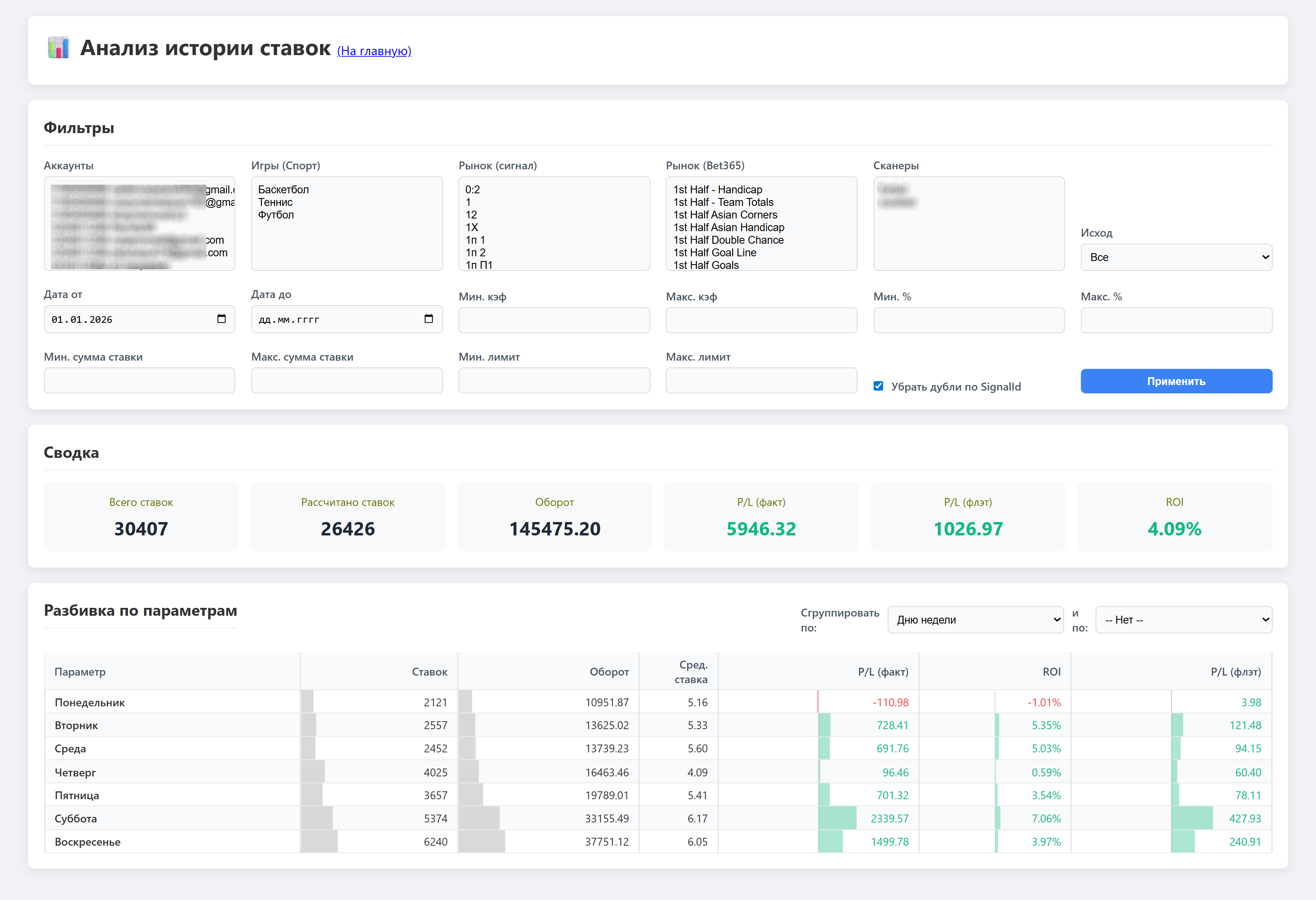The width and height of the screenshot is (1316, 900).
Task: Select 1st Half Asian Corners market
Action: [x=725, y=215]
